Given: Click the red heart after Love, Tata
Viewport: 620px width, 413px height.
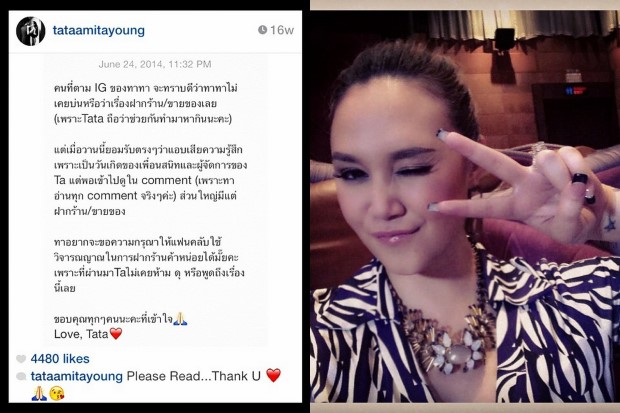Looking at the screenshot, I should tap(116, 334).
